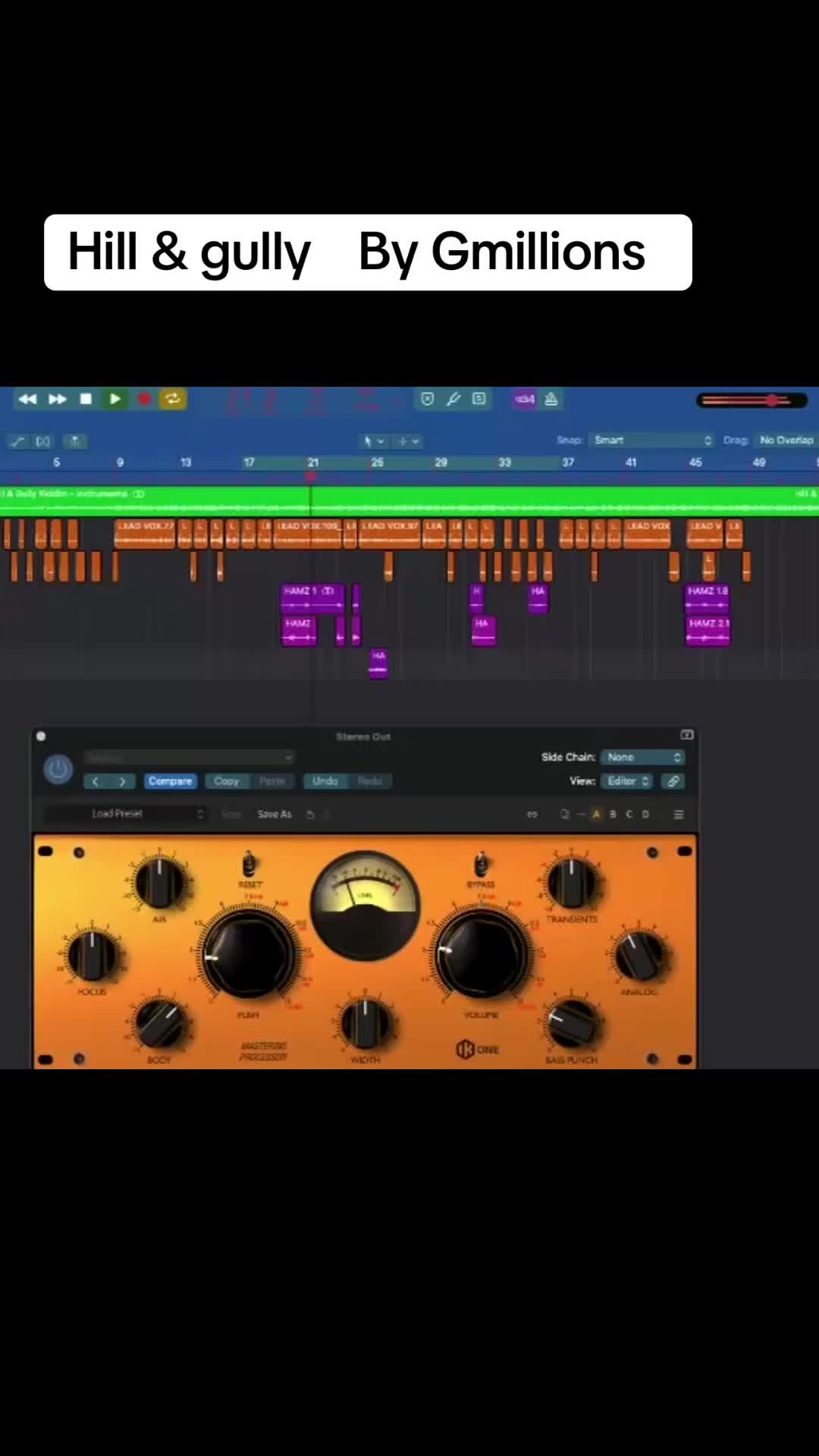
Task: Toggle the automation curve icon
Action: [18, 441]
